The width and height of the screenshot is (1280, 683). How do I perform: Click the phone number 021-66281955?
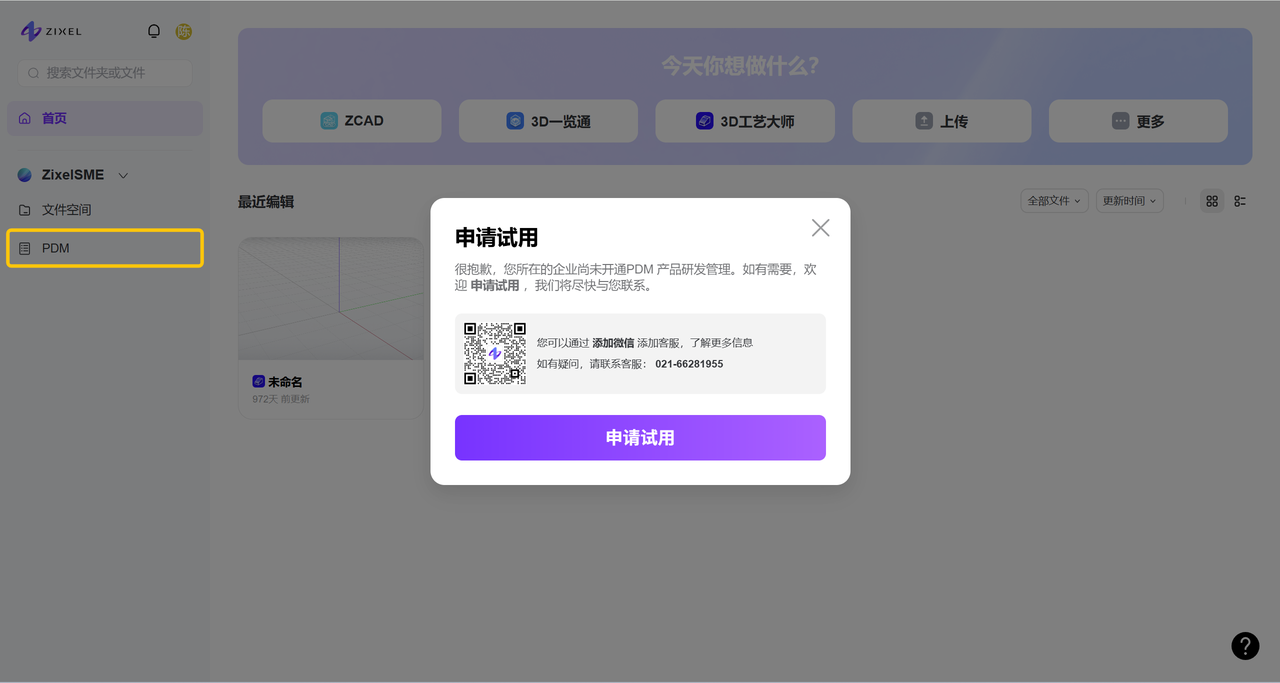pyautogui.click(x=689, y=364)
